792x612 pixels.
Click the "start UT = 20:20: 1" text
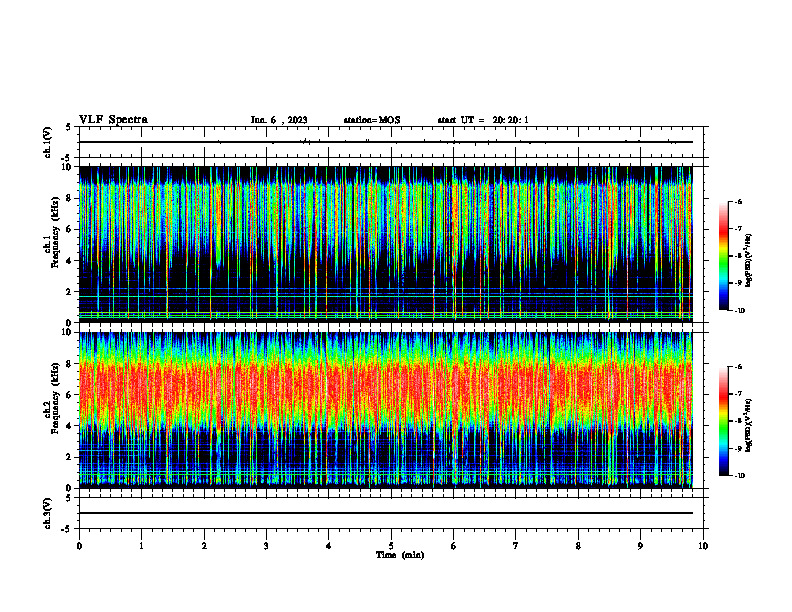point(483,120)
